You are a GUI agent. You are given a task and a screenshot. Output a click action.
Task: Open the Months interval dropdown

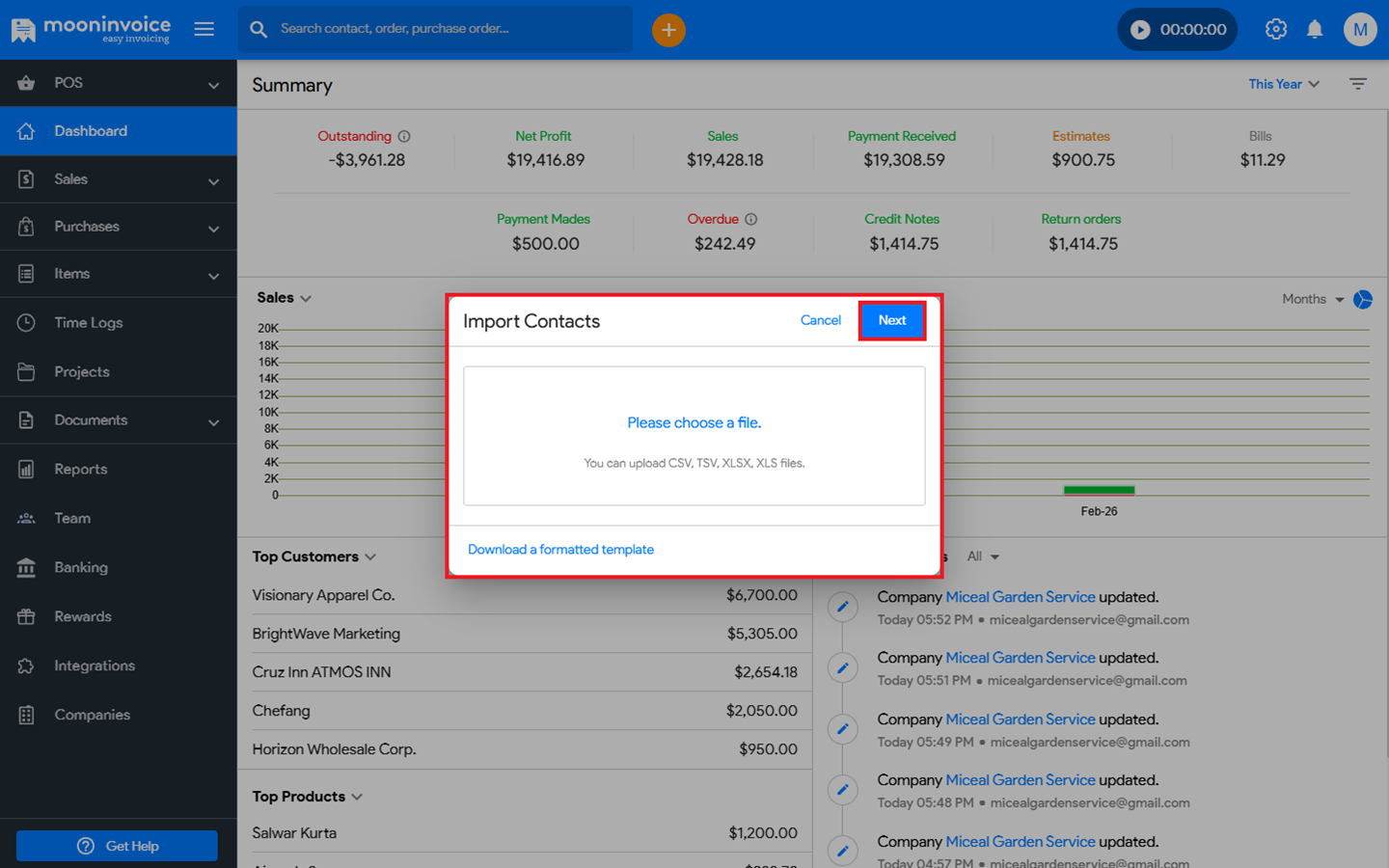[1312, 300]
